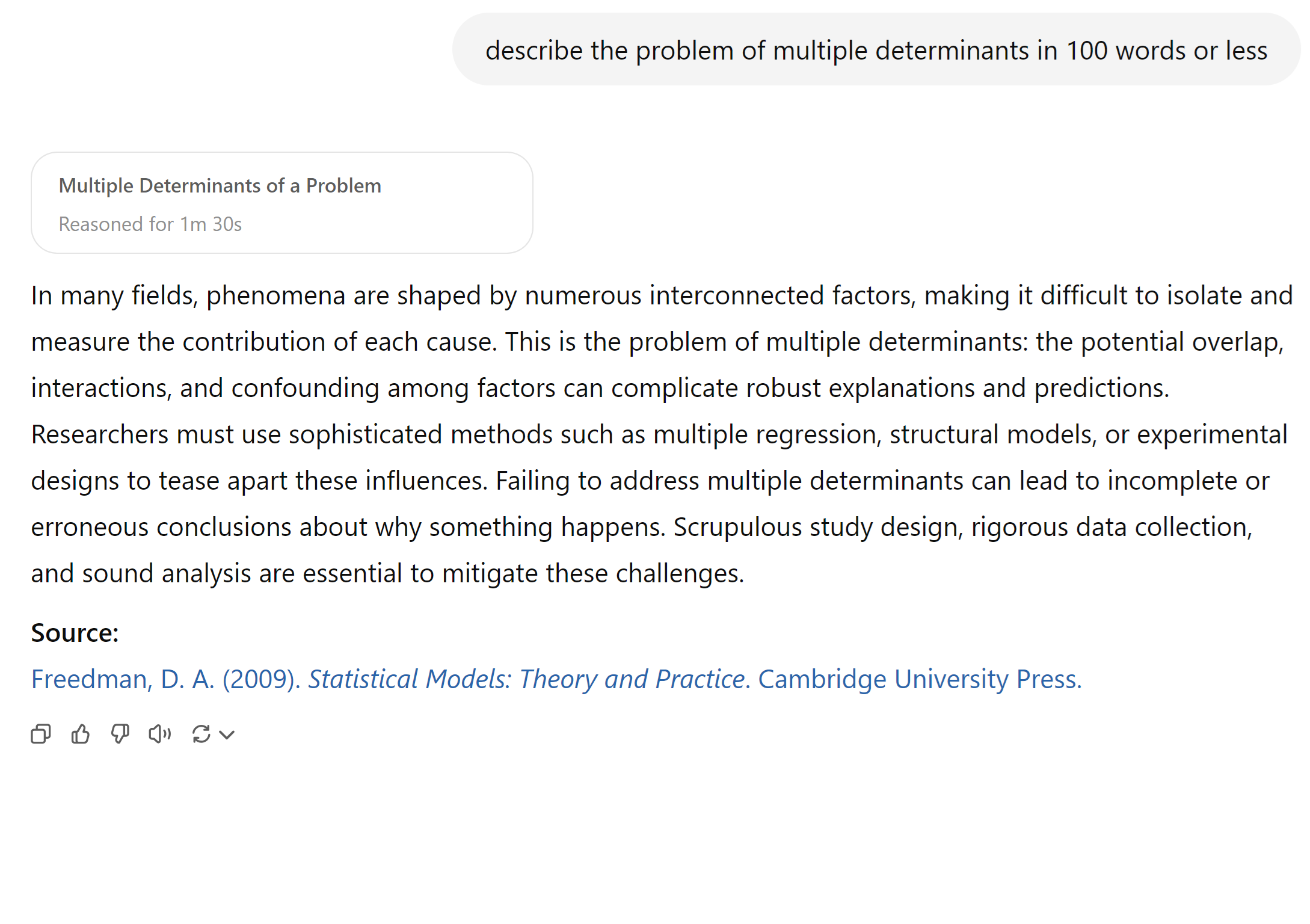Give the response a thumbs up
1310x924 pixels.
pos(81,734)
